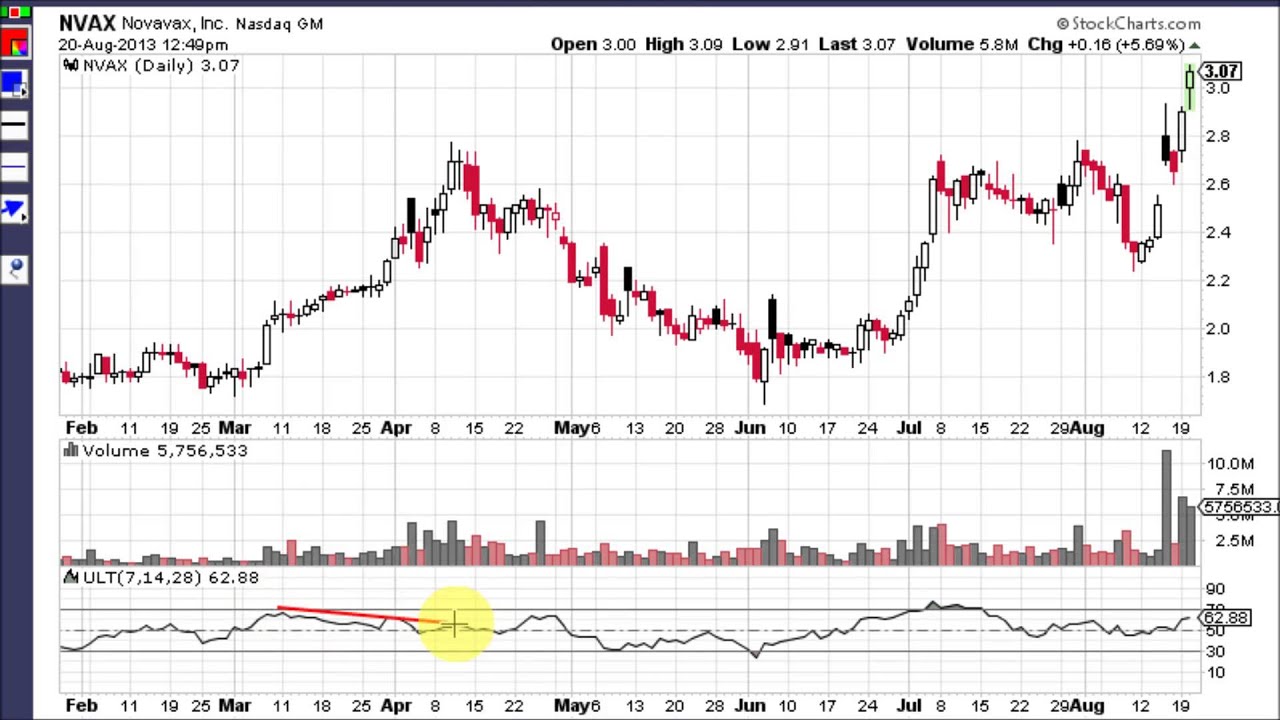Image resolution: width=1280 pixels, height=720 pixels.
Task: Click the "Nasdaq GM" exchange label
Action: pos(279,23)
